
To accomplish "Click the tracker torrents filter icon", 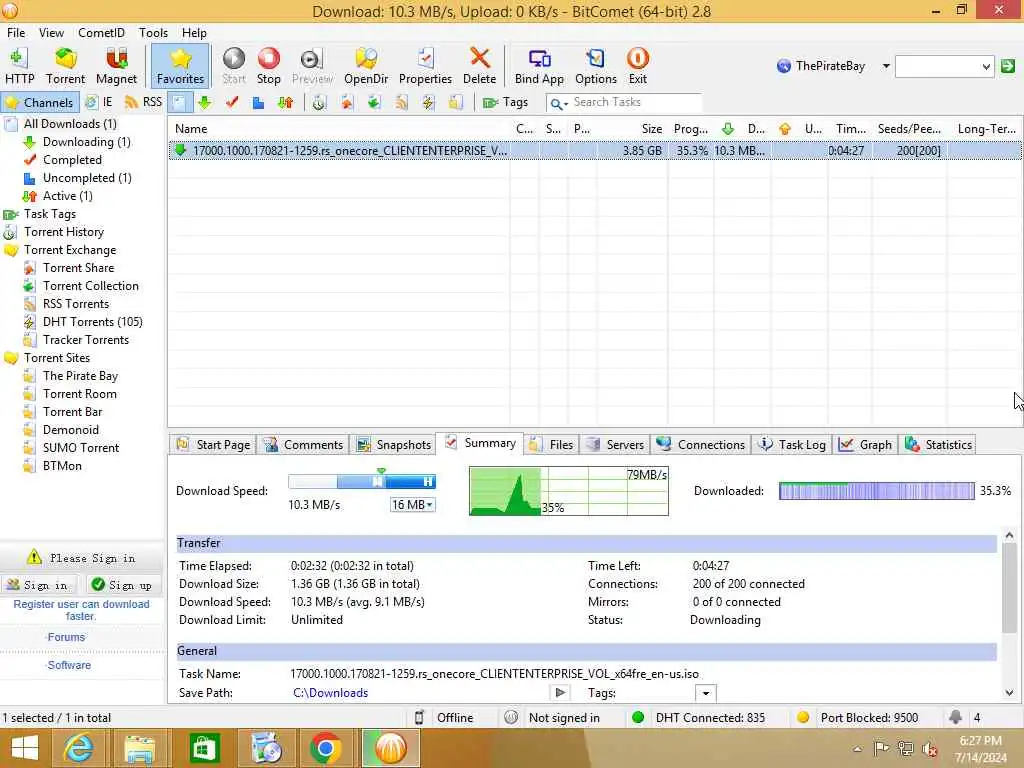I will point(456,103).
